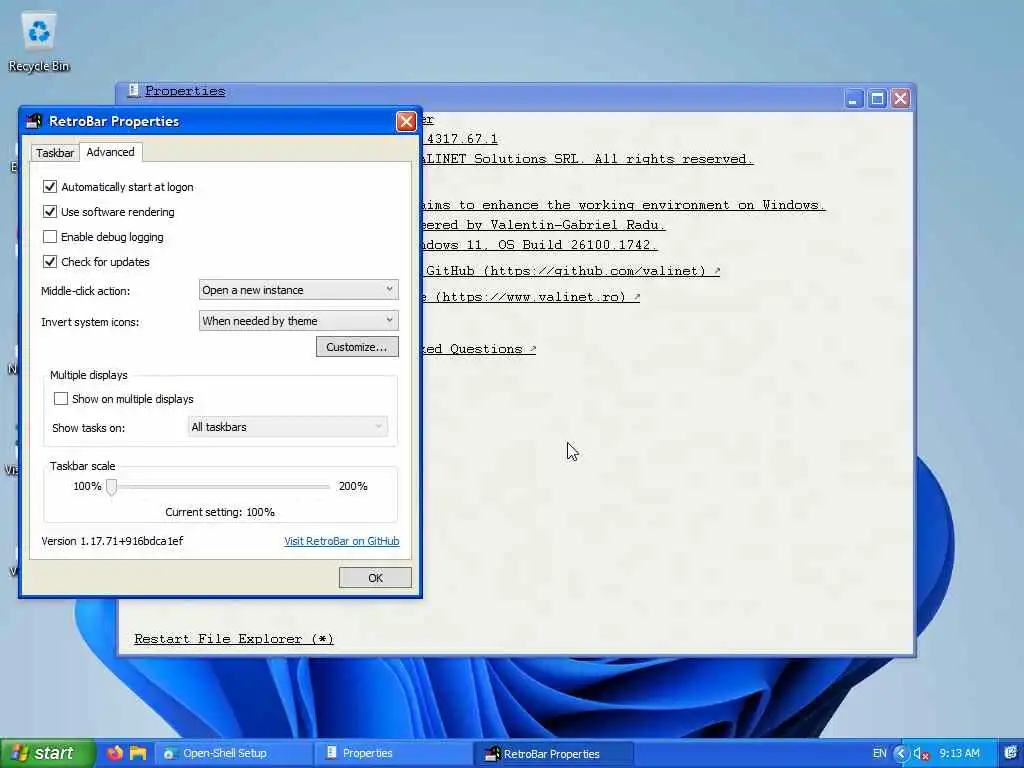Click the Firefox icon in quick launch
Screen dimensions: 1024x768
(115, 753)
